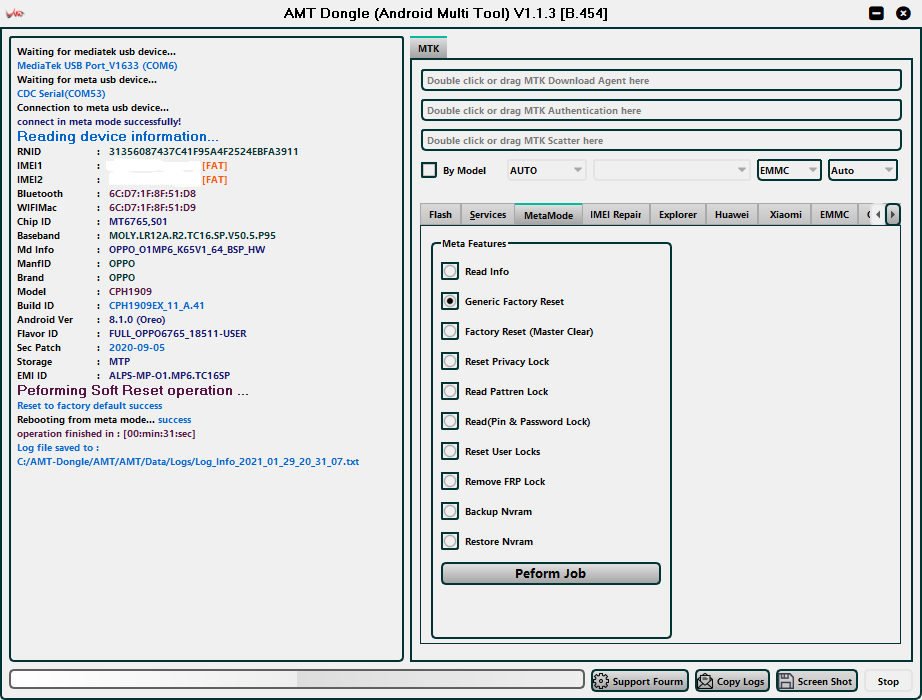Click WIFIMac address 6C:D7:1F:8F:51:D9

pyautogui.click(x=152, y=208)
